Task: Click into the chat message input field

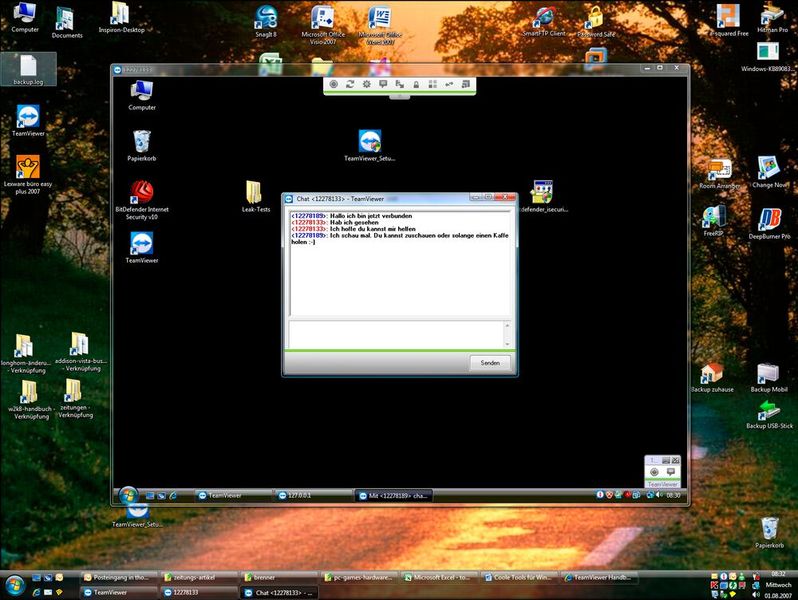Action: [x=396, y=334]
